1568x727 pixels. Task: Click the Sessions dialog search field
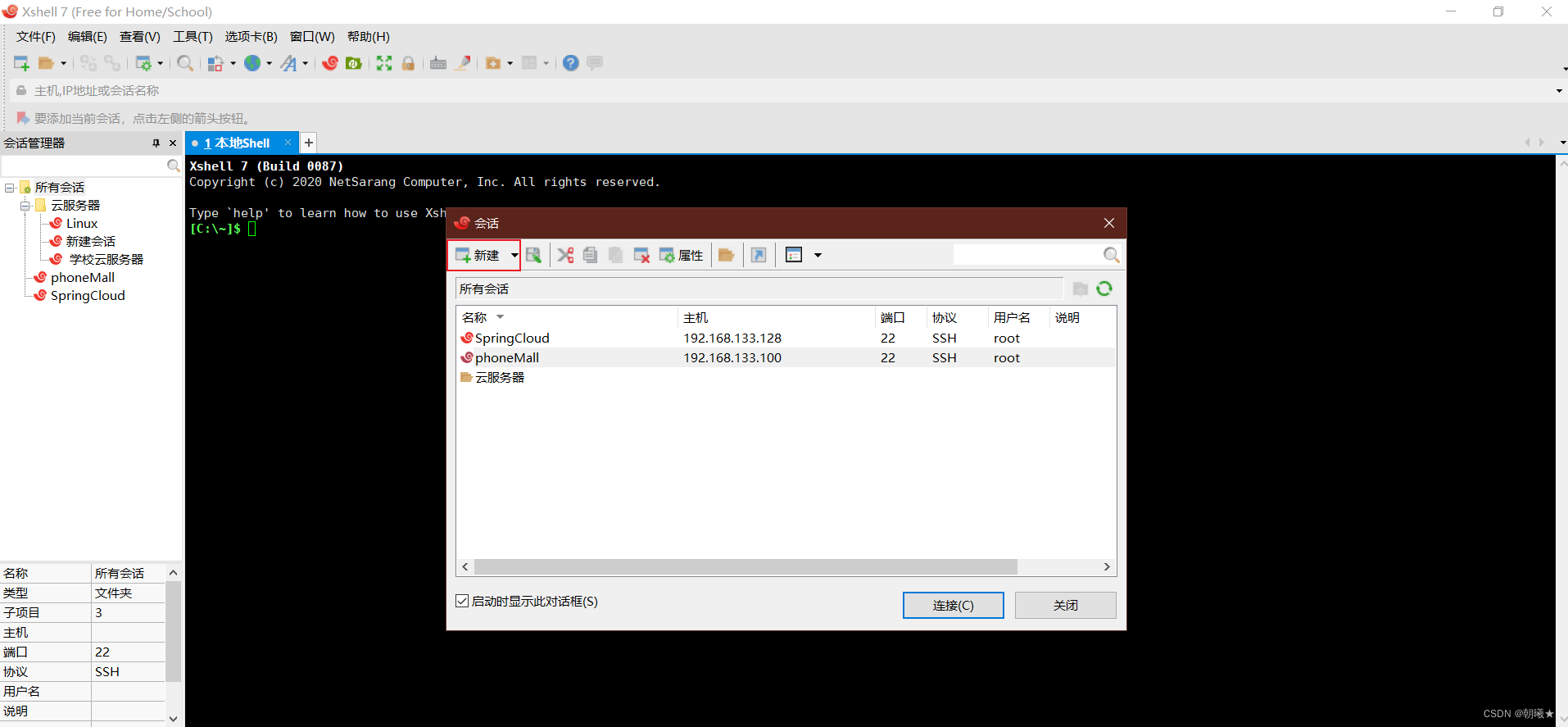[x=1026, y=255]
